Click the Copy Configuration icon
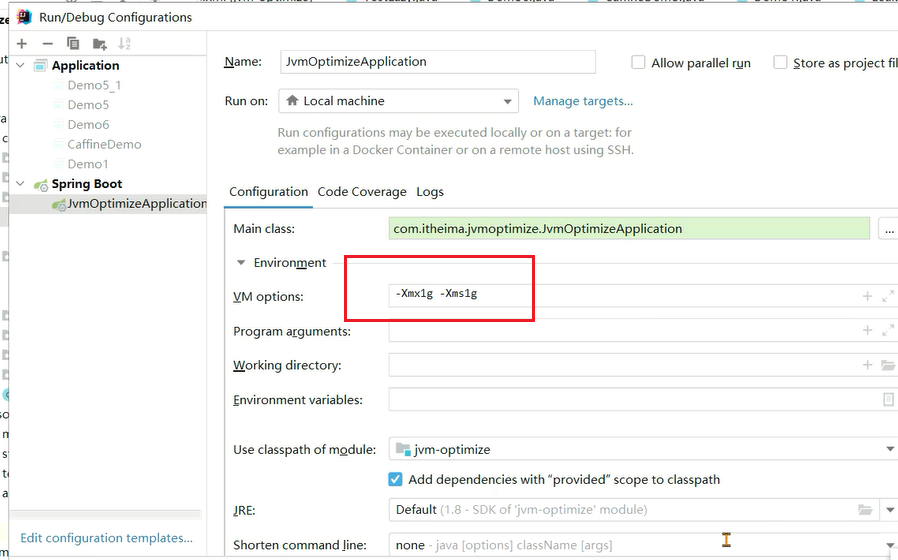This screenshot has width=898, height=560. pos(73,43)
